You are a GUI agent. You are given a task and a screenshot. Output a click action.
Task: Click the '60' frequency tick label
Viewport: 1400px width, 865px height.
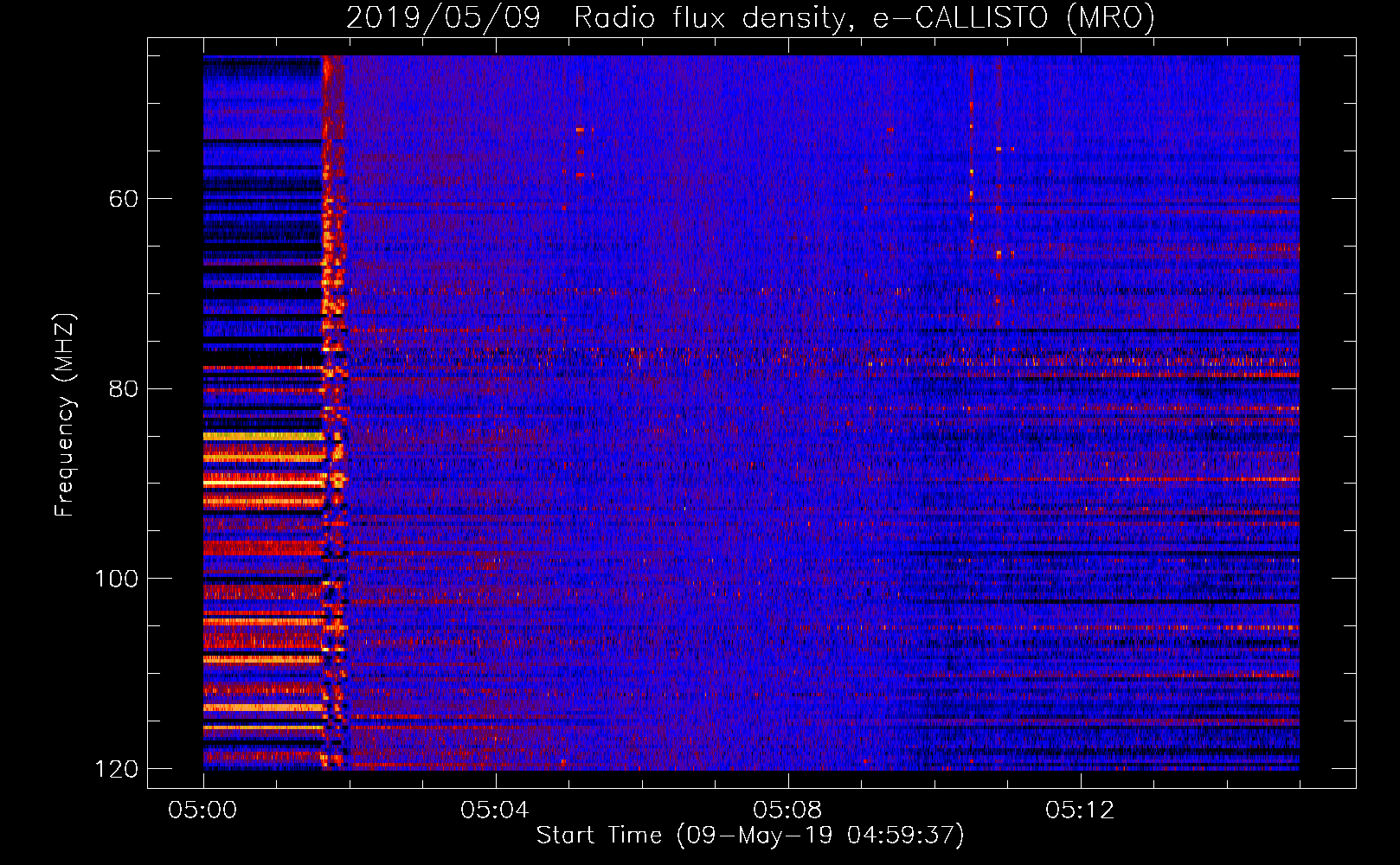[x=124, y=199]
